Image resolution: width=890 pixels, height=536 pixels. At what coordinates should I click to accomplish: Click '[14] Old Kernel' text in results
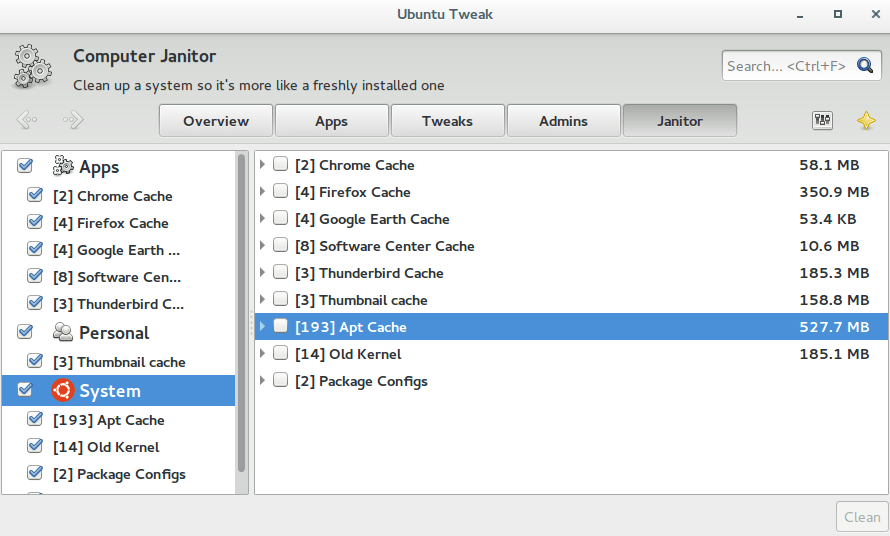(348, 354)
